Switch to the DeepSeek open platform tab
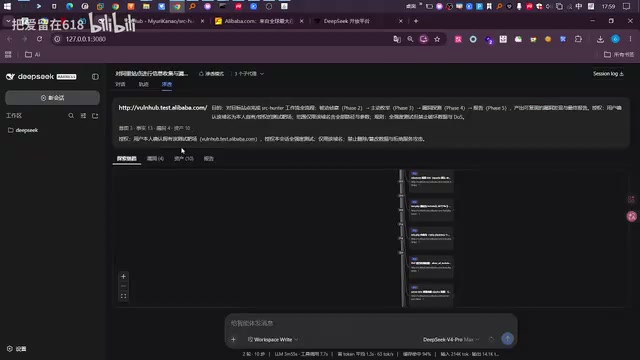This screenshot has height=360, width=640. [x=347, y=21]
